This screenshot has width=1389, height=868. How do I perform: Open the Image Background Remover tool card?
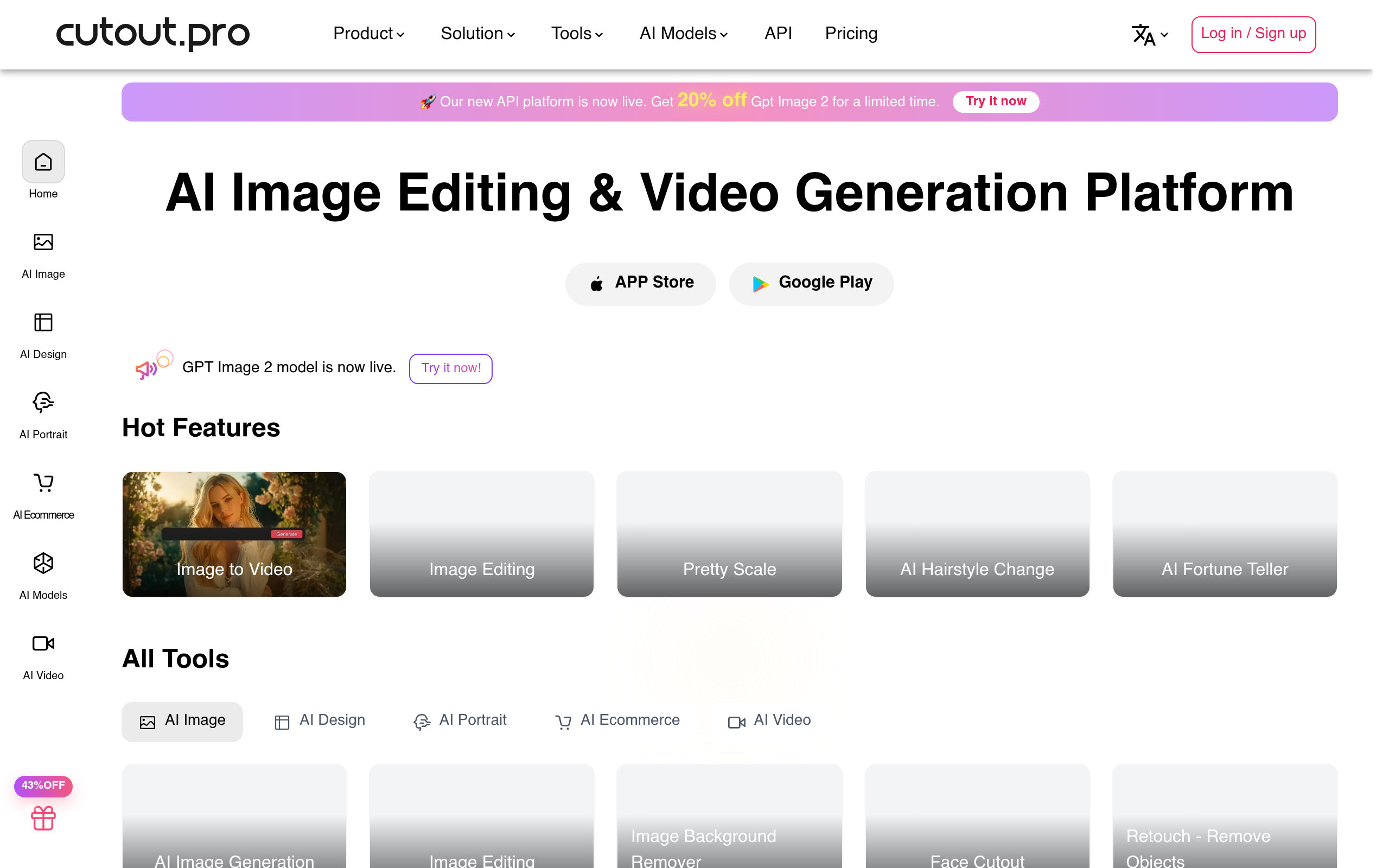730,816
